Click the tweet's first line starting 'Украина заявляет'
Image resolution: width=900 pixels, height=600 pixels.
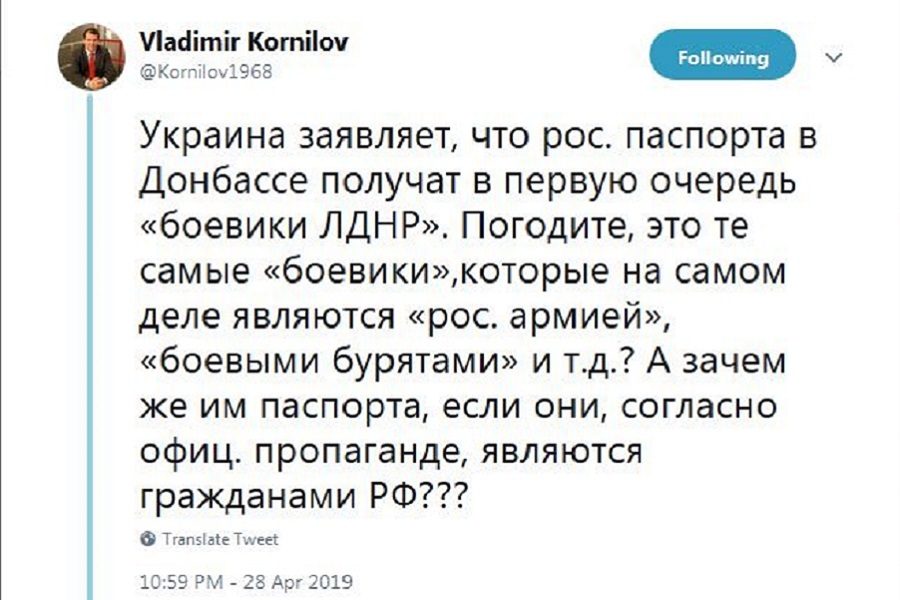pos(478,138)
